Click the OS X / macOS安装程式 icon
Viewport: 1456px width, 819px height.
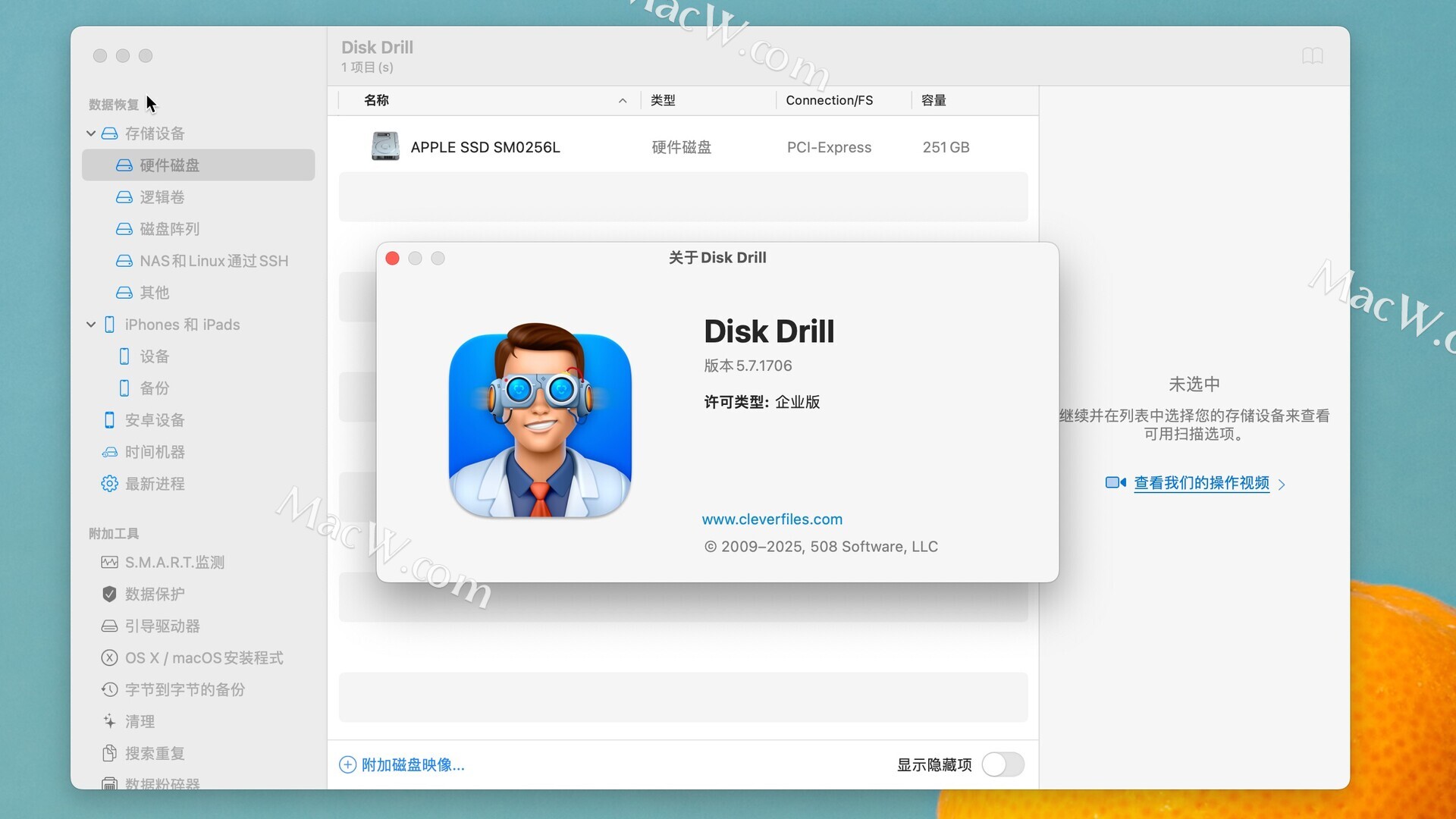click(x=109, y=657)
